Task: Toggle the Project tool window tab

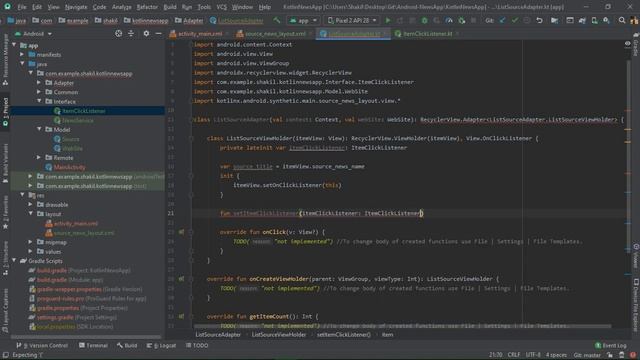Action: (5, 113)
